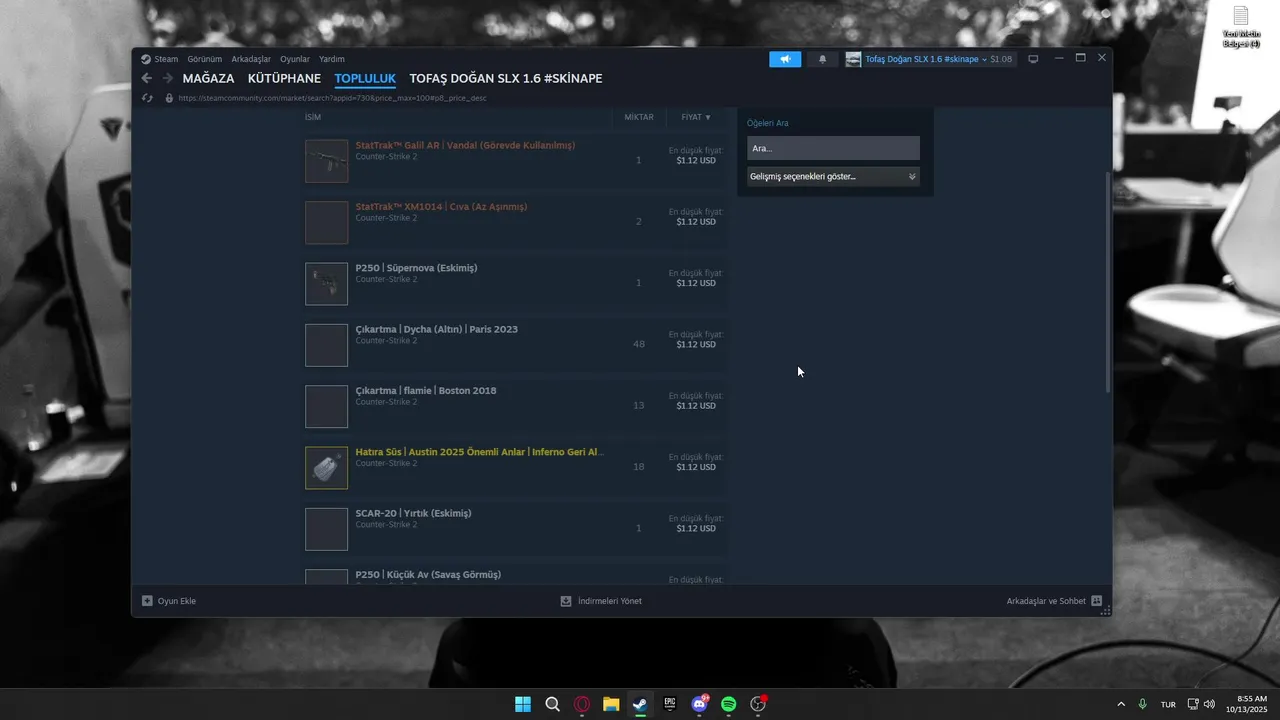Viewport: 1280px width, 720px height.
Task: Click the Ara... search input field
Action: (833, 148)
